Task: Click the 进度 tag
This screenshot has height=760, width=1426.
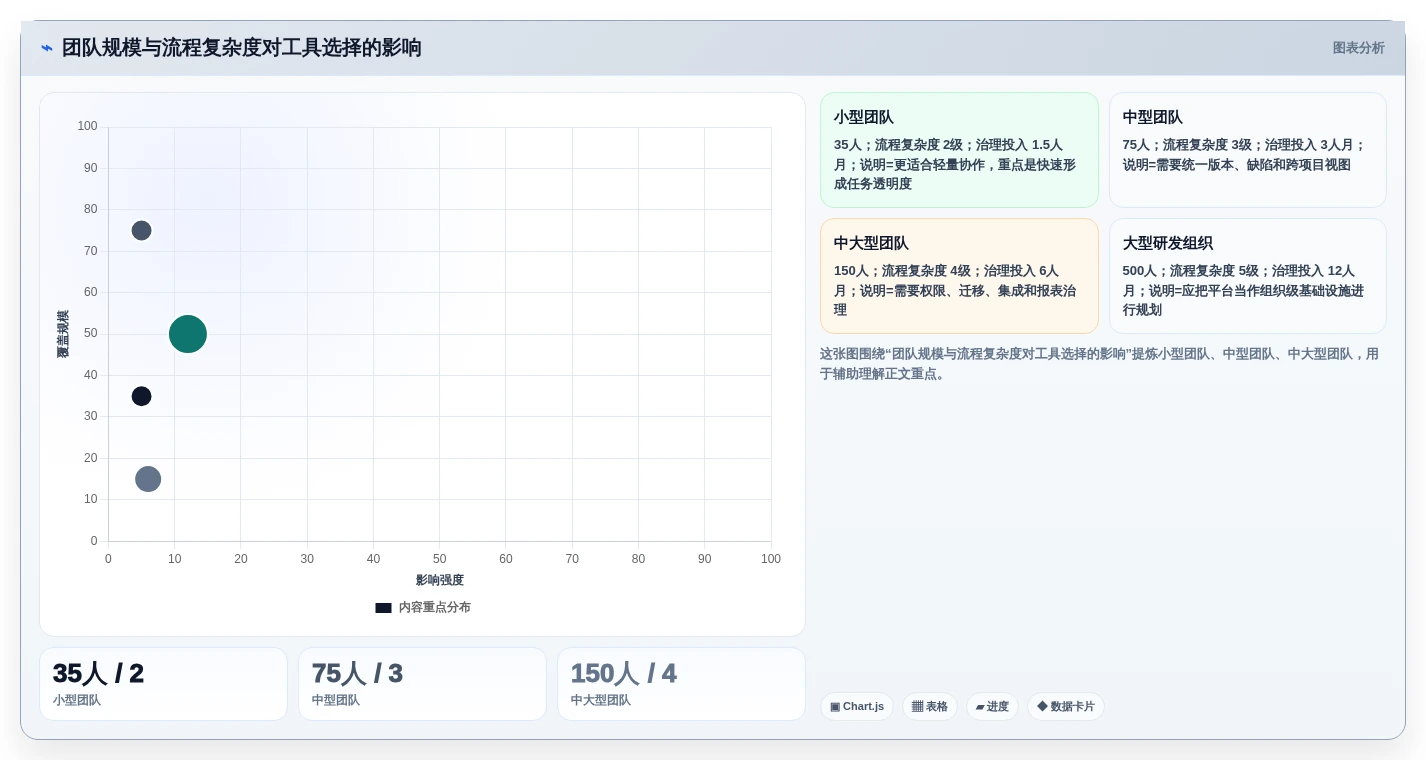Action: [x=992, y=707]
